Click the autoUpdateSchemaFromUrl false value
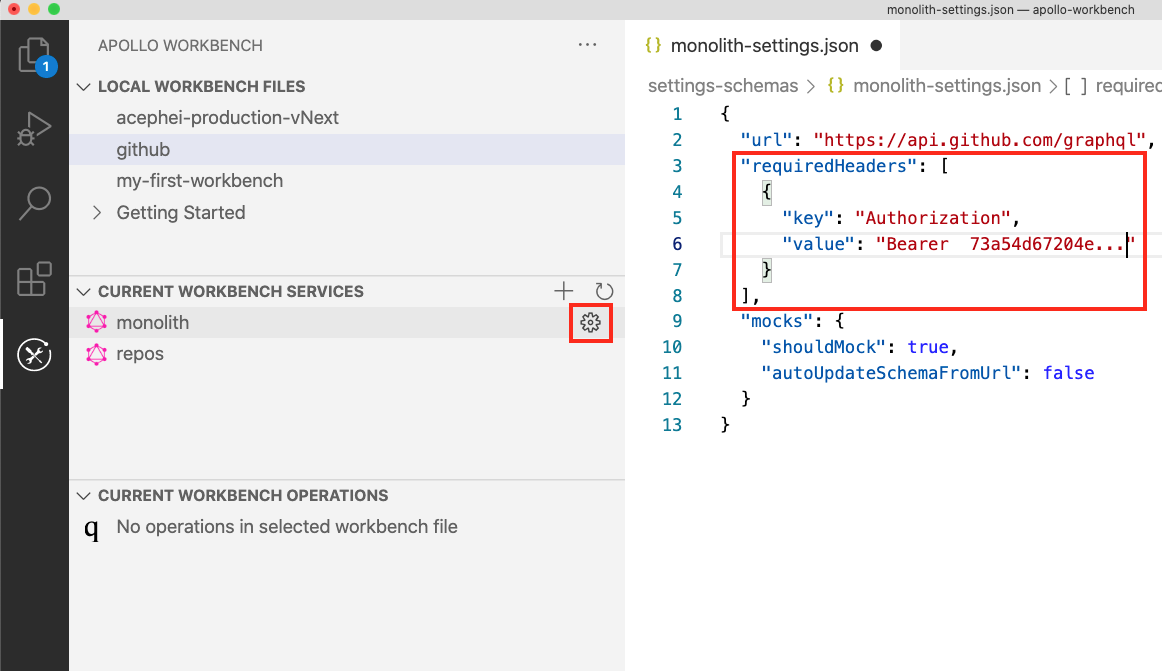1162x671 pixels. point(1069,373)
